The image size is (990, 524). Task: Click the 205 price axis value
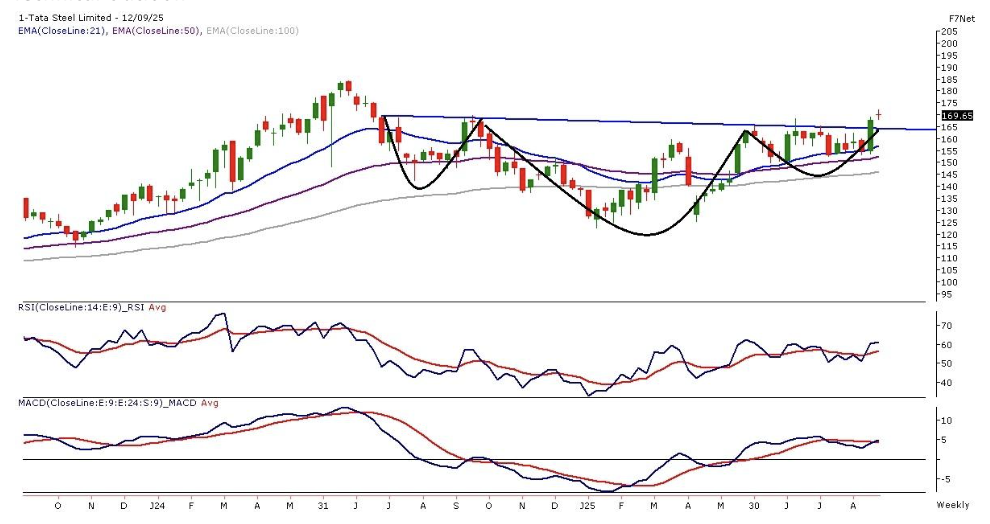click(x=949, y=32)
